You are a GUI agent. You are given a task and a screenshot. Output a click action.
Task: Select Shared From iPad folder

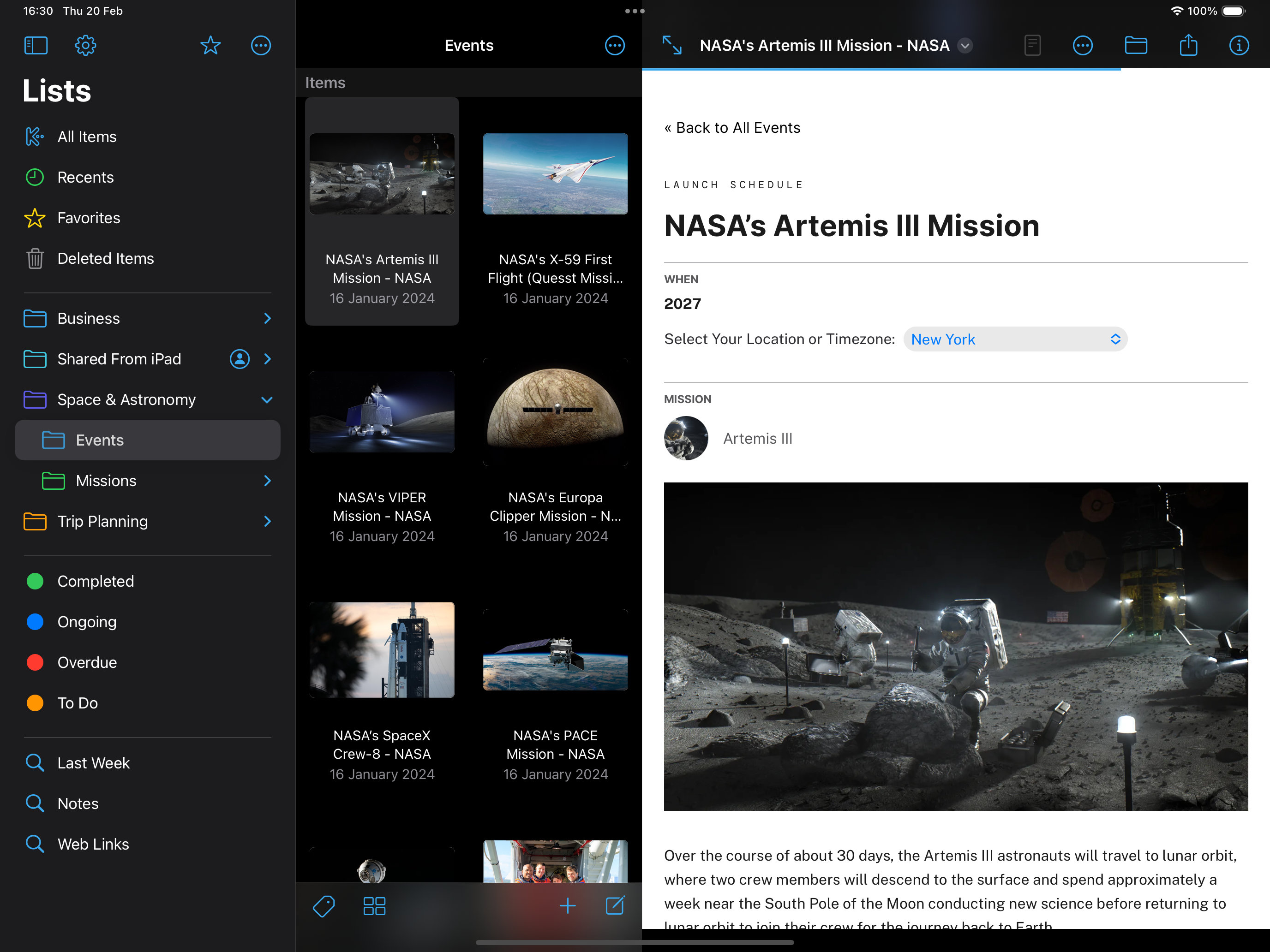click(x=148, y=359)
